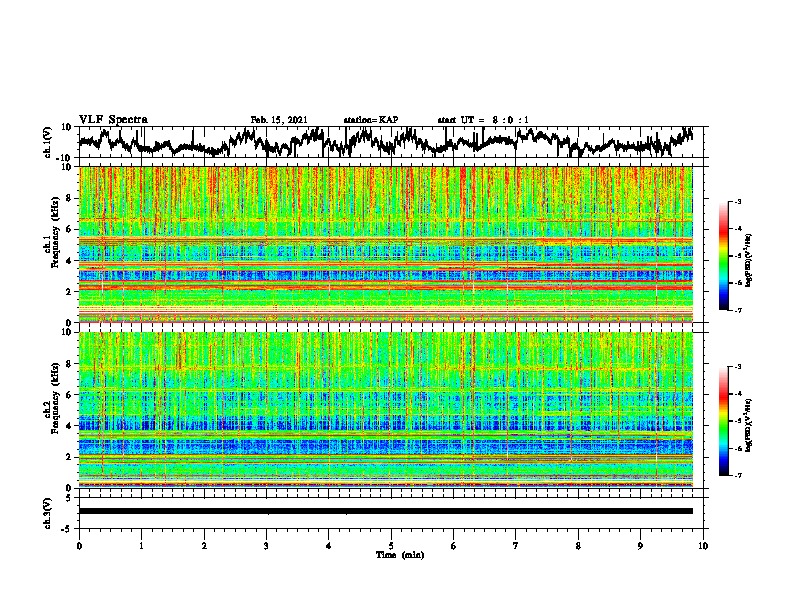This screenshot has width=792, height=612.
Task: Click the -5 tick on ch.3(V) axis
Action: coord(68,529)
